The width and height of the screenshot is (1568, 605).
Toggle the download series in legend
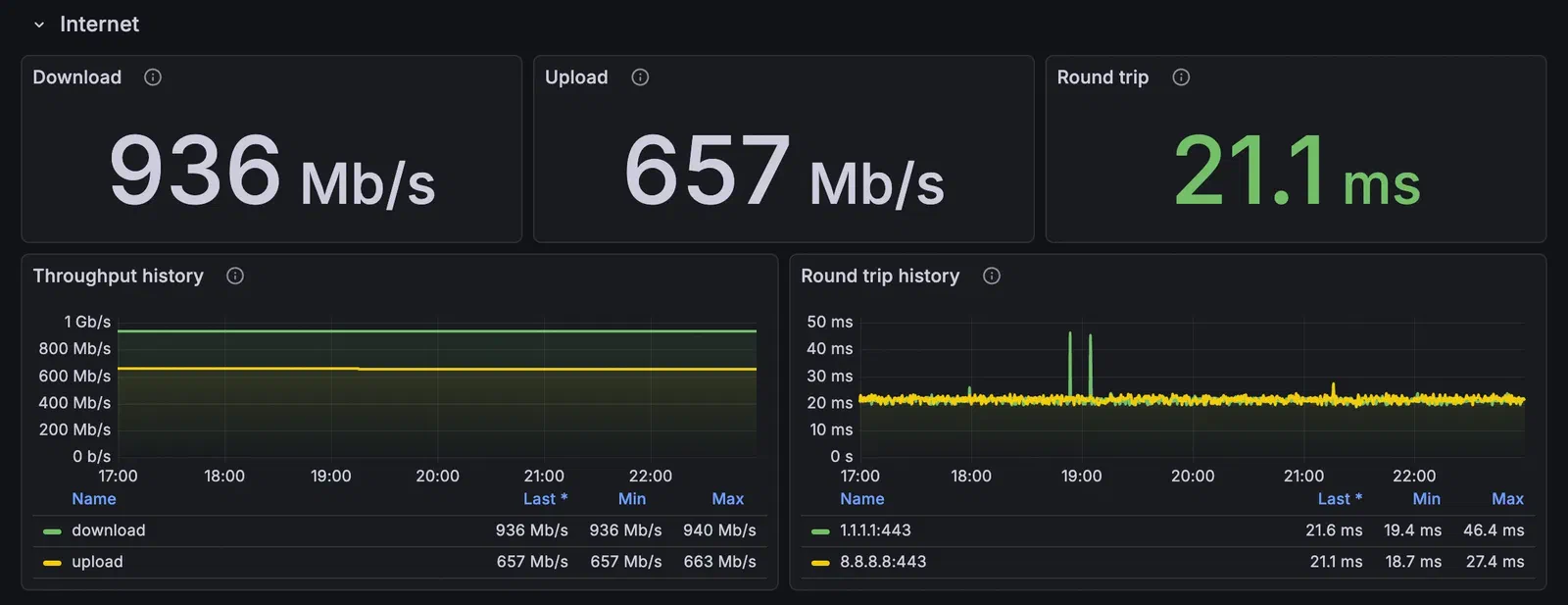tap(109, 530)
